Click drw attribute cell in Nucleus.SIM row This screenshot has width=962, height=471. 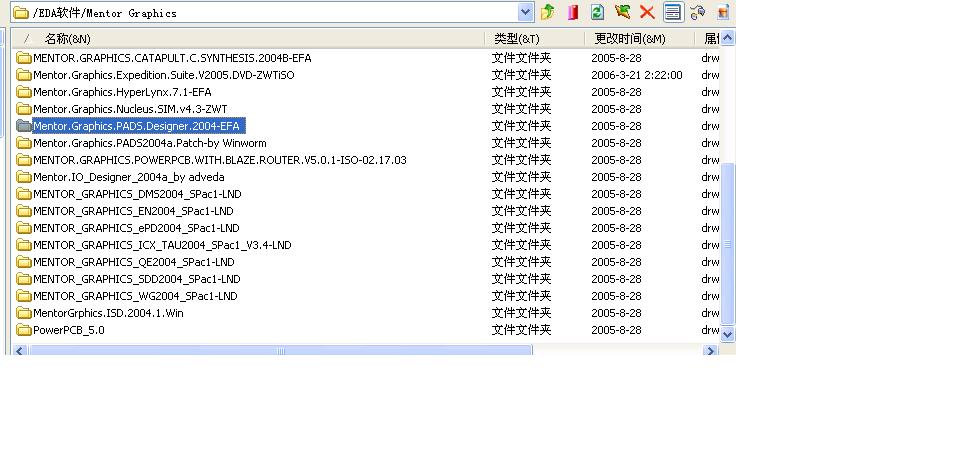pyautogui.click(x=710, y=109)
